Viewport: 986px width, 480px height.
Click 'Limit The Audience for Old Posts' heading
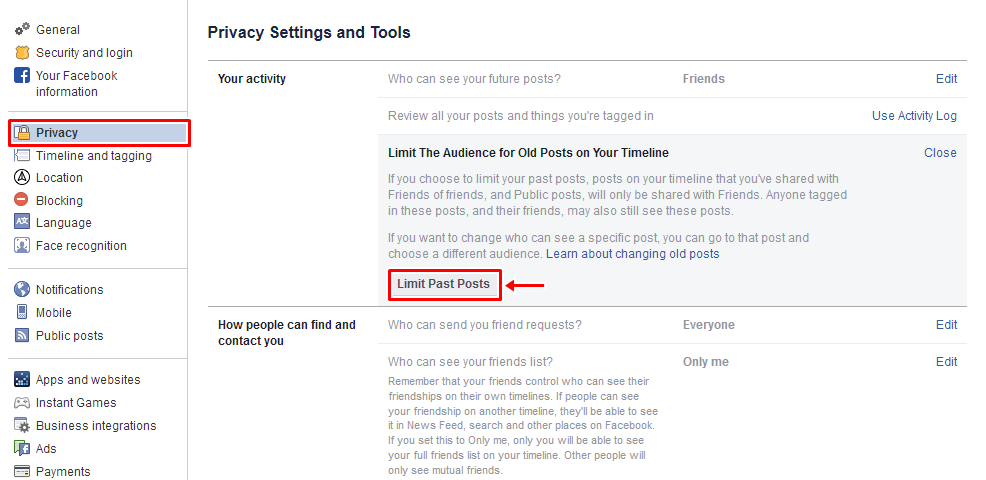point(528,153)
